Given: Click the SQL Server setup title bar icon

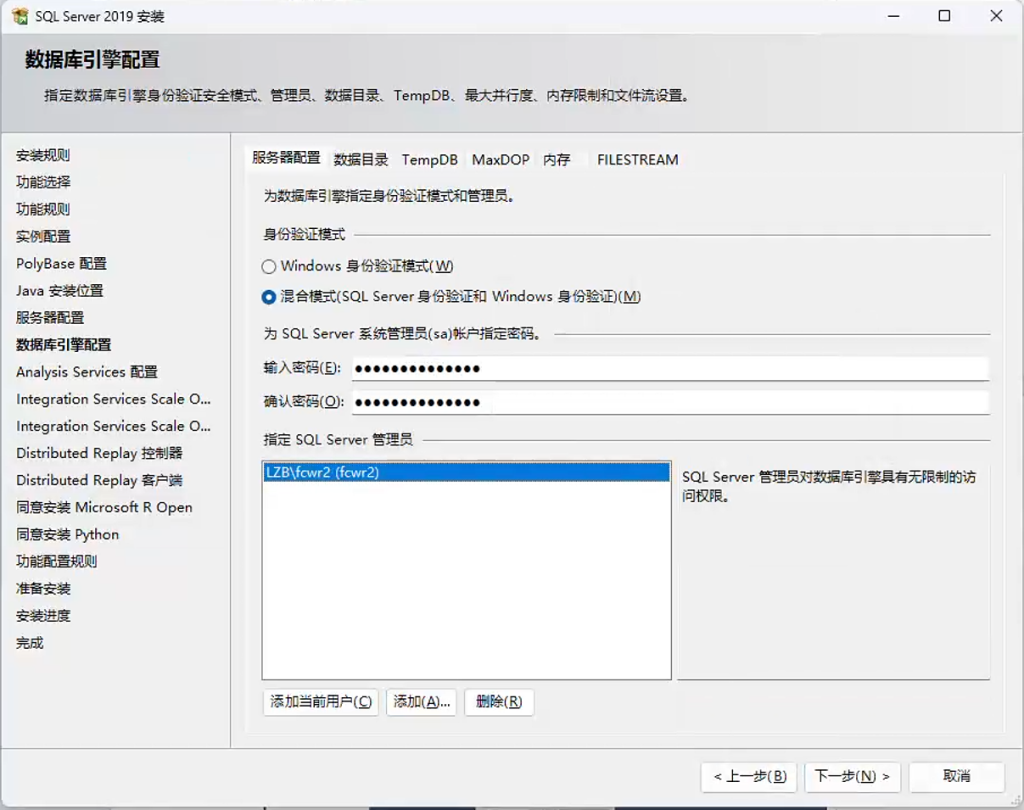Looking at the screenshot, I should [20, 16].
